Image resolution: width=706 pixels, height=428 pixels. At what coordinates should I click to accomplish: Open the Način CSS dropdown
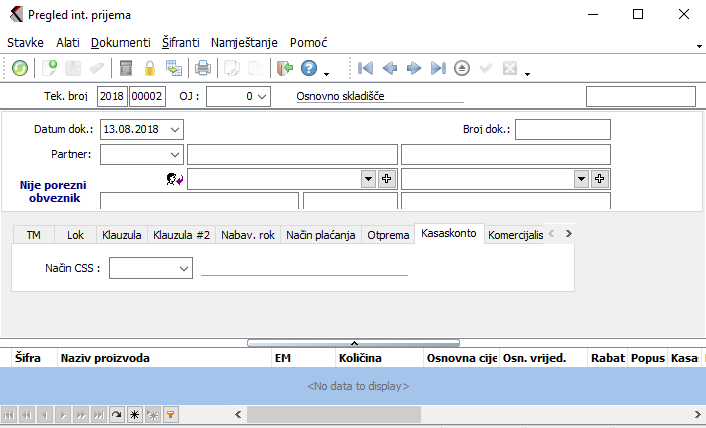183,268
